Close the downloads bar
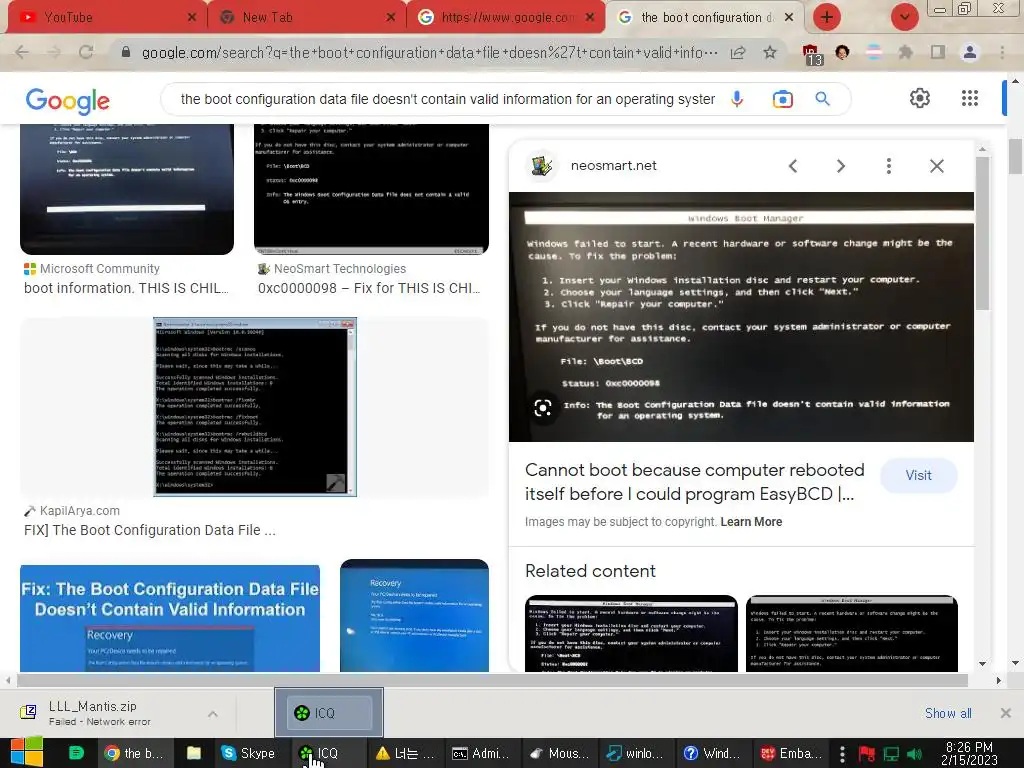The height and width of the screenshot is (768, 1024). coord(1006,713)
